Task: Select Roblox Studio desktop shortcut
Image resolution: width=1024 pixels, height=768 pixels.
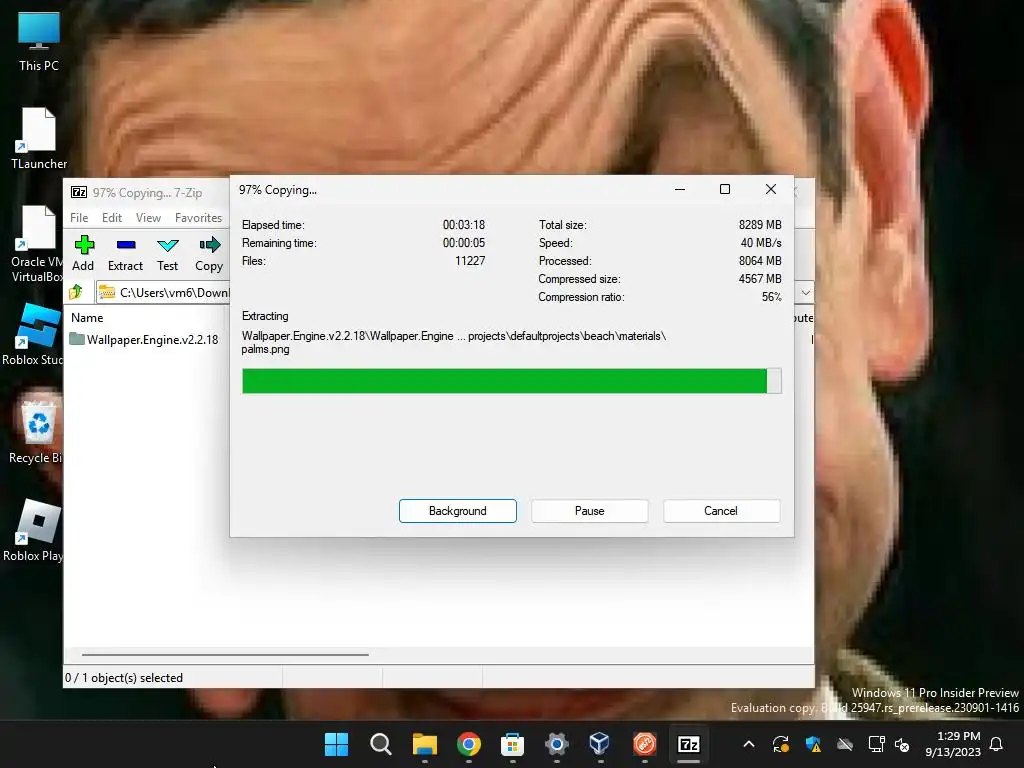Action: click(33, 334)
